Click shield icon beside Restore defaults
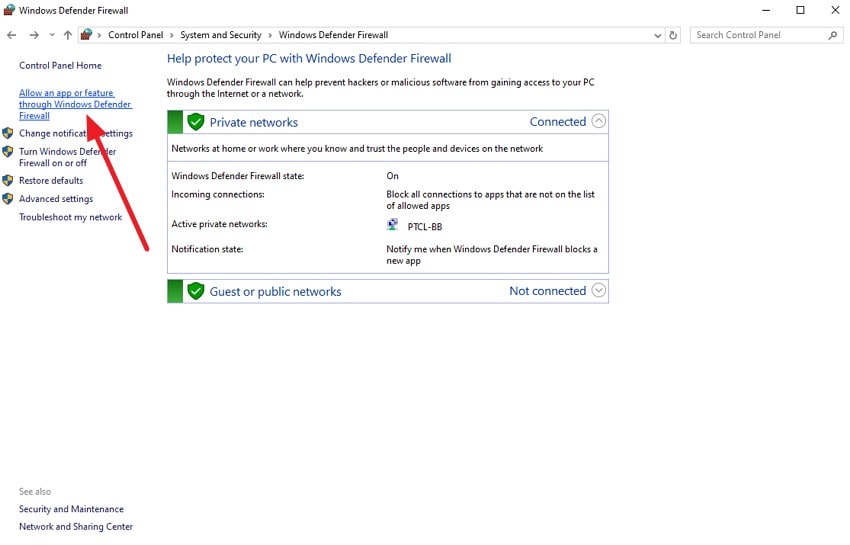850x545 pixels. click(x=8, y=180)
